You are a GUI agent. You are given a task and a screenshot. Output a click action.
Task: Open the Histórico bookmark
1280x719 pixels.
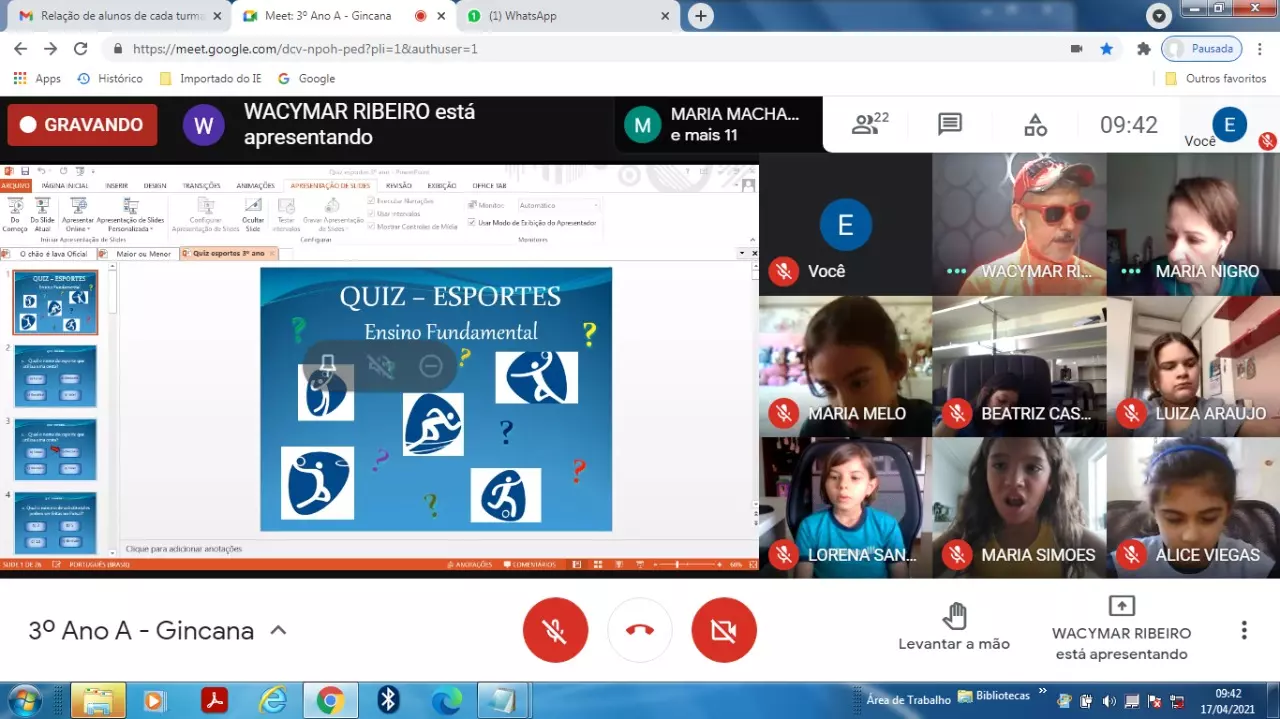coord(110,78)
